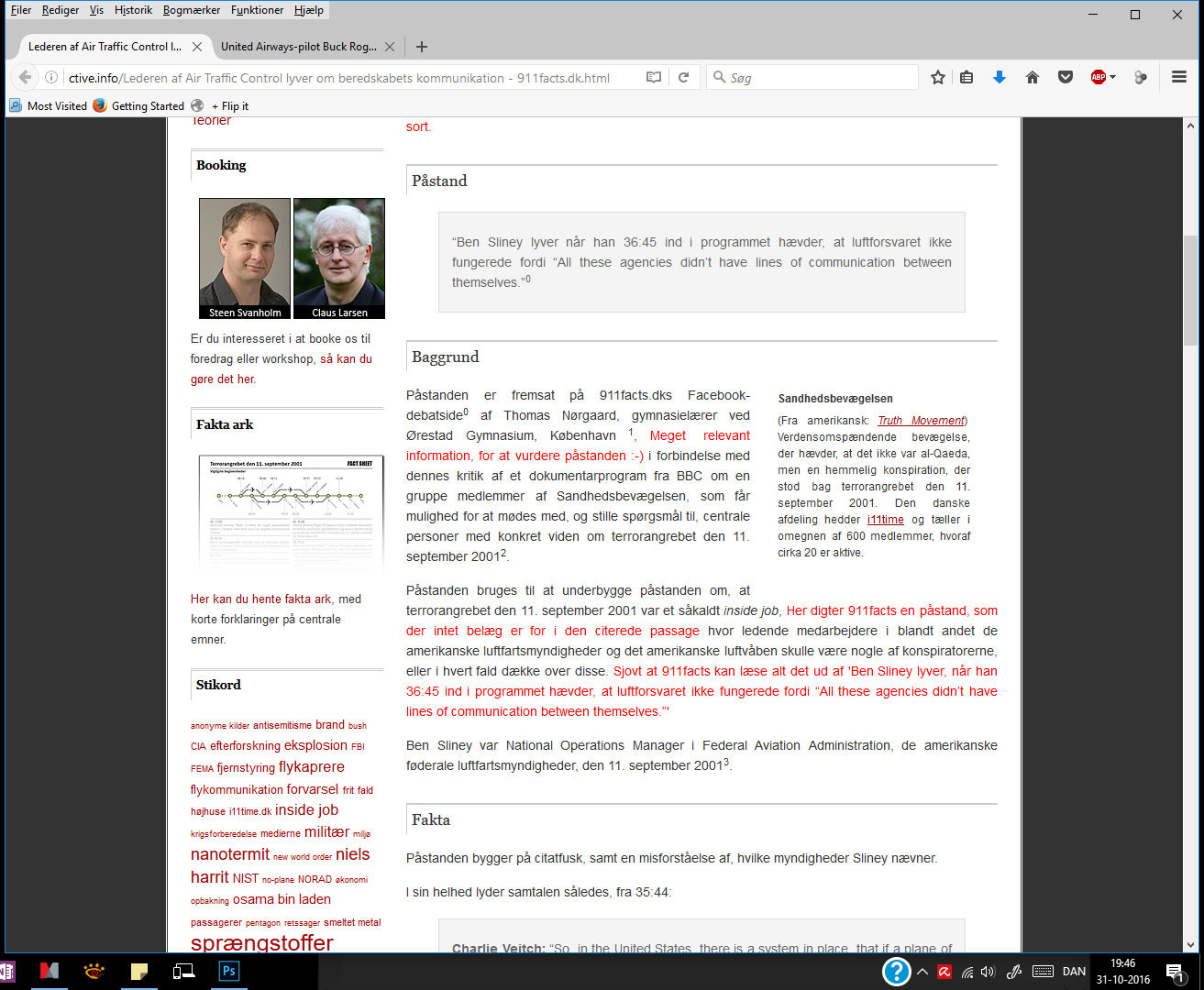
Task: Open the downloads arrow panel
Action: pos(1000,78)
